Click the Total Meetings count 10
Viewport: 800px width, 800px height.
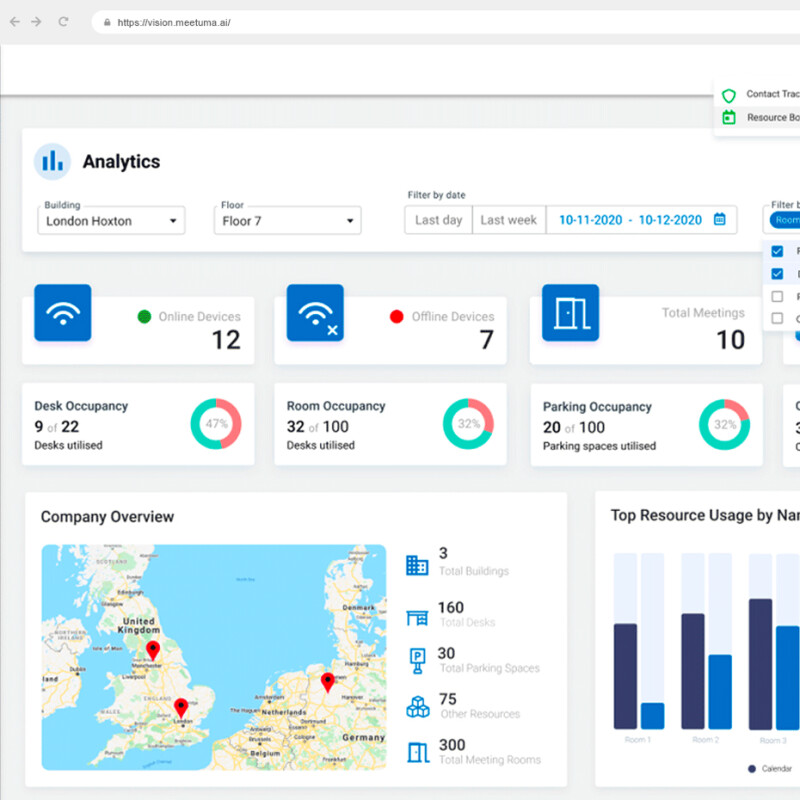point(731,340)
